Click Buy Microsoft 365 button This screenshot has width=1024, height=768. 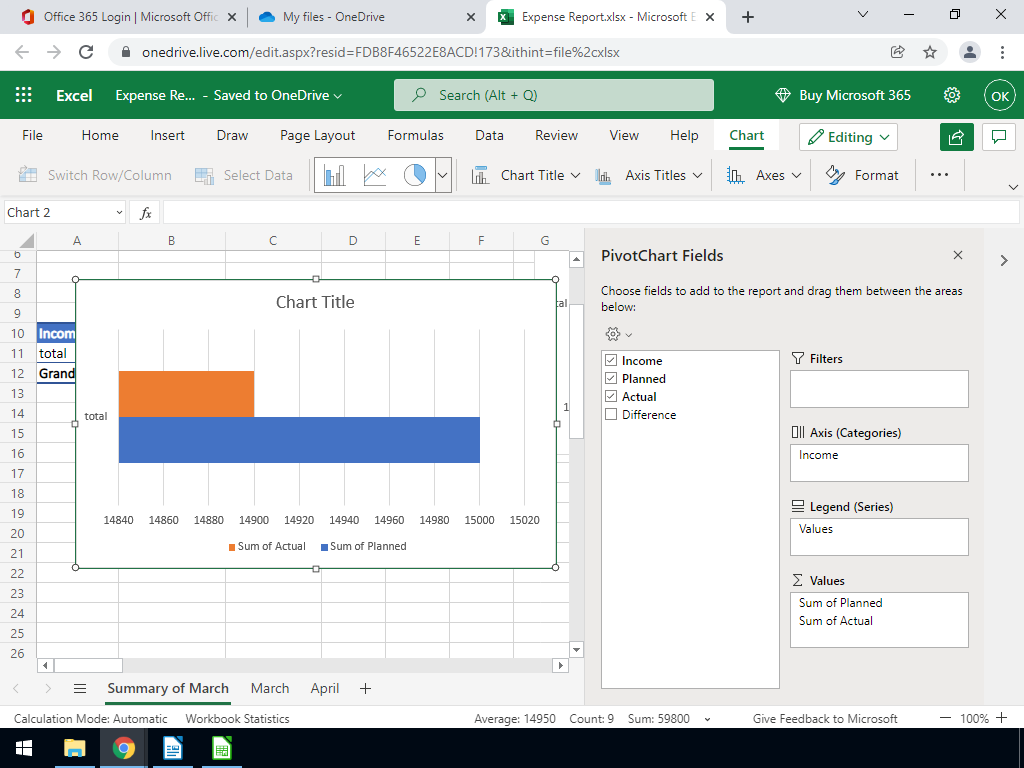coord(843,95)
